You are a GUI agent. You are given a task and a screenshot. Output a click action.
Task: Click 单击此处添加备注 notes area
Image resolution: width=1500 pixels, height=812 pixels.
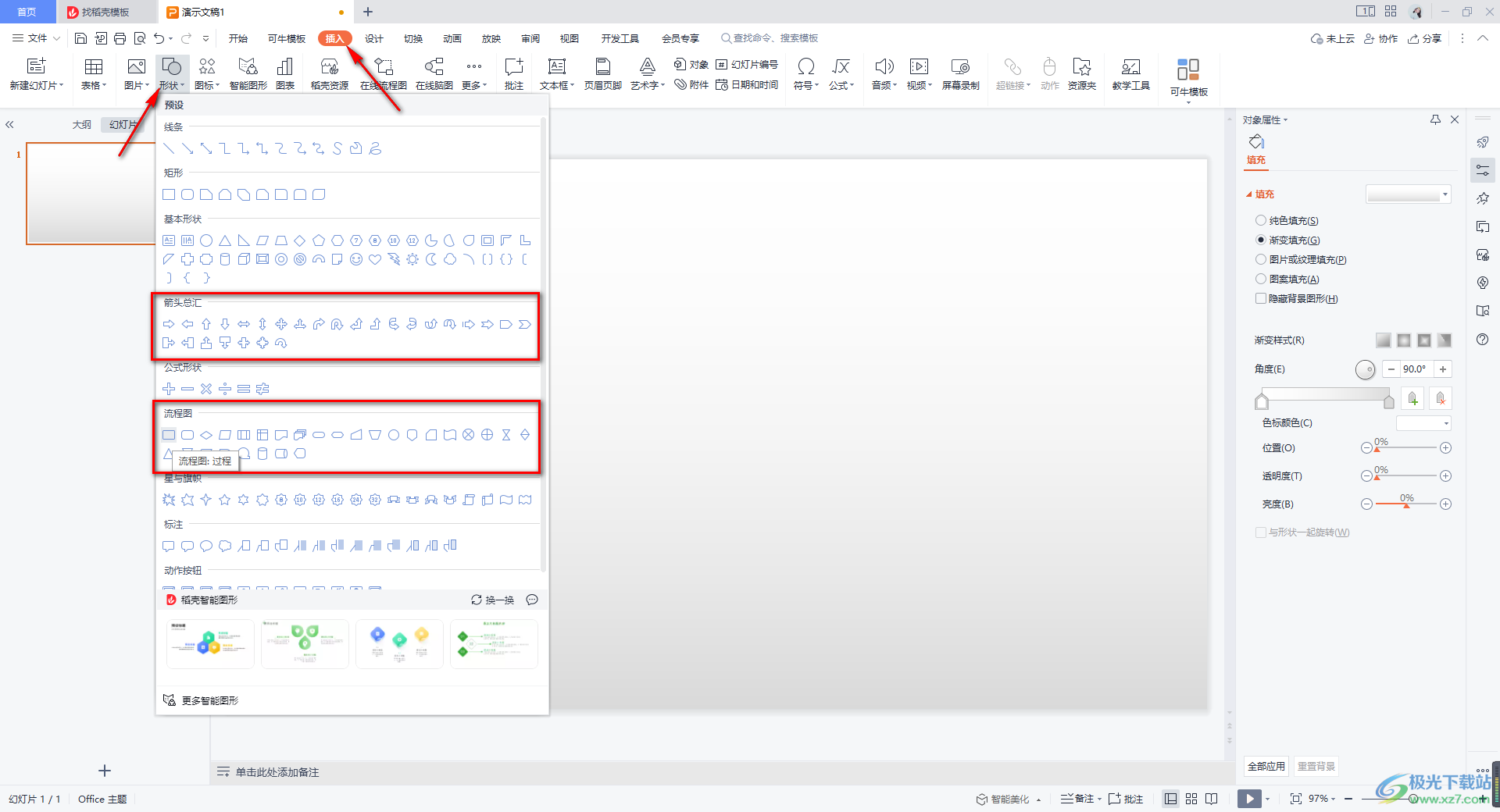tap(277, 772)
